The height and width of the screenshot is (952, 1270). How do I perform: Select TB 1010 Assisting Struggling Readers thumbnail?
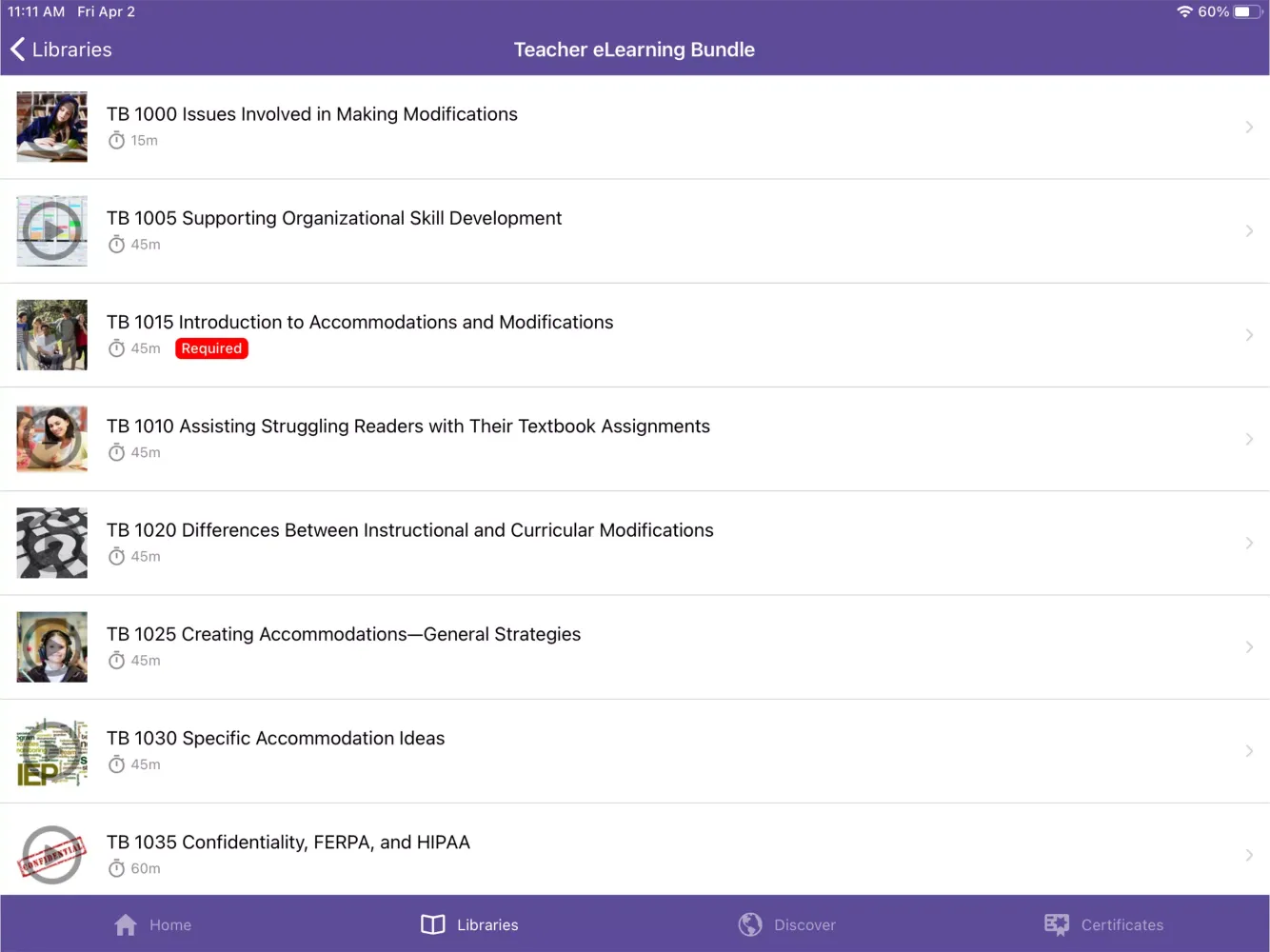tap(52, 439)
